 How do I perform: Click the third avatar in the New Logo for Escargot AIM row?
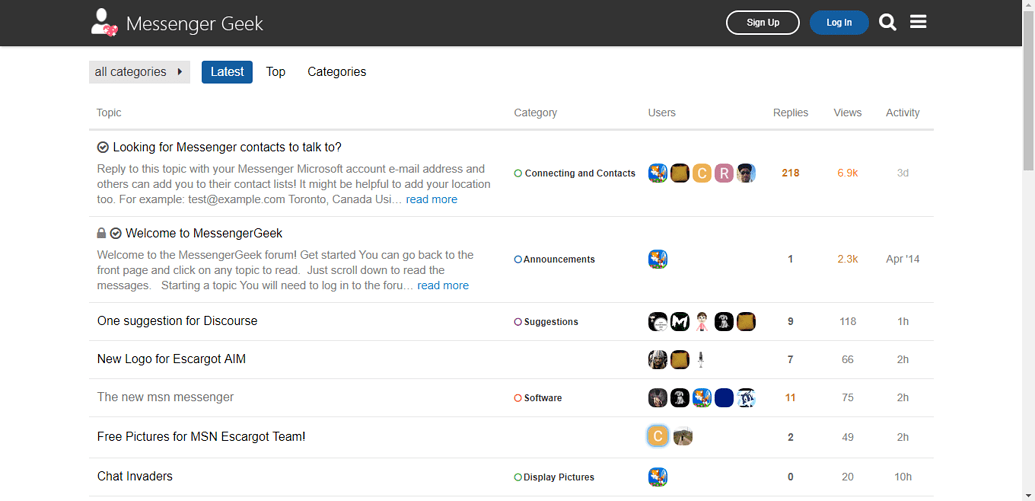coord(702,360)
